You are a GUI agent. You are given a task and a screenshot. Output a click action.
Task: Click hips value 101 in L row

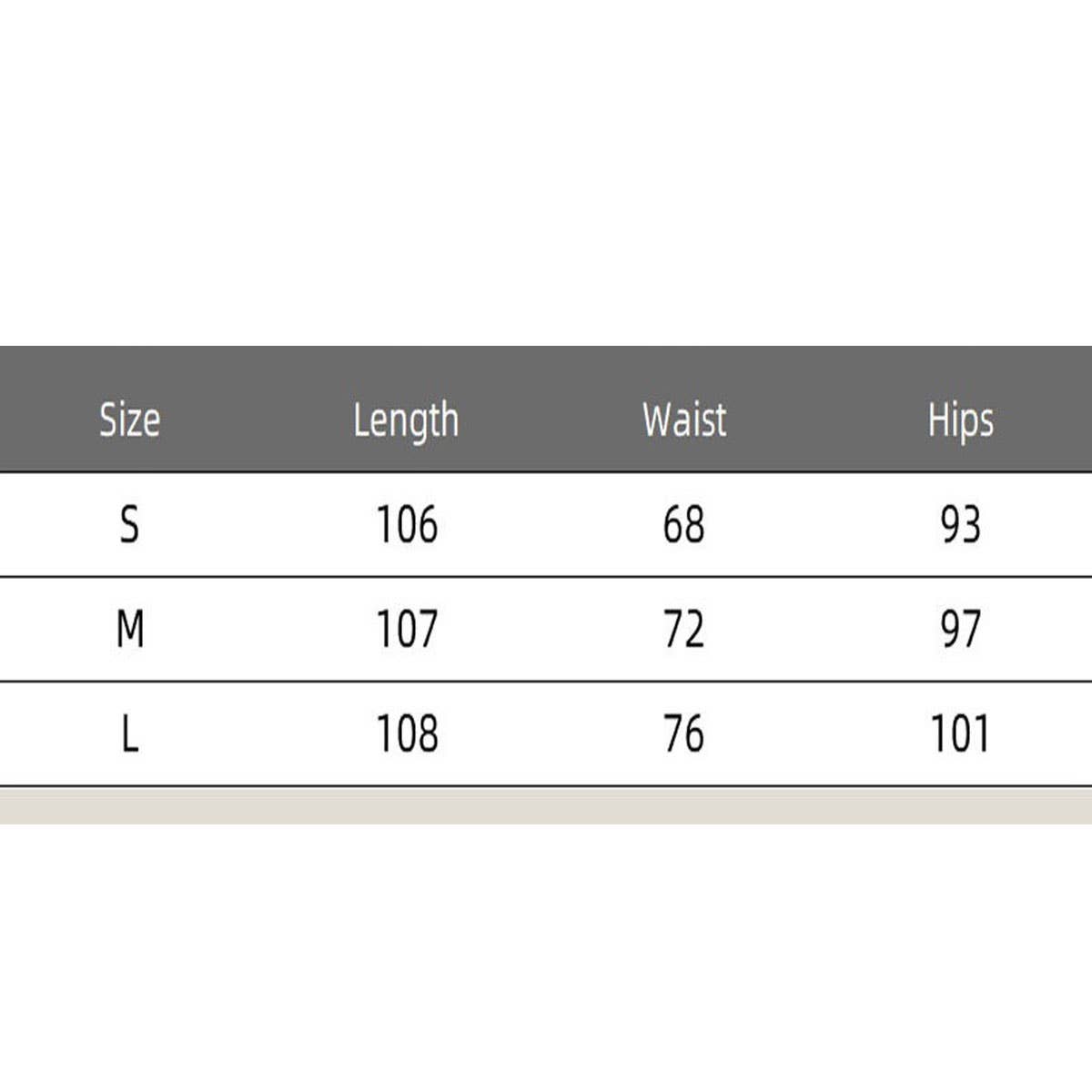coord(959,733)
